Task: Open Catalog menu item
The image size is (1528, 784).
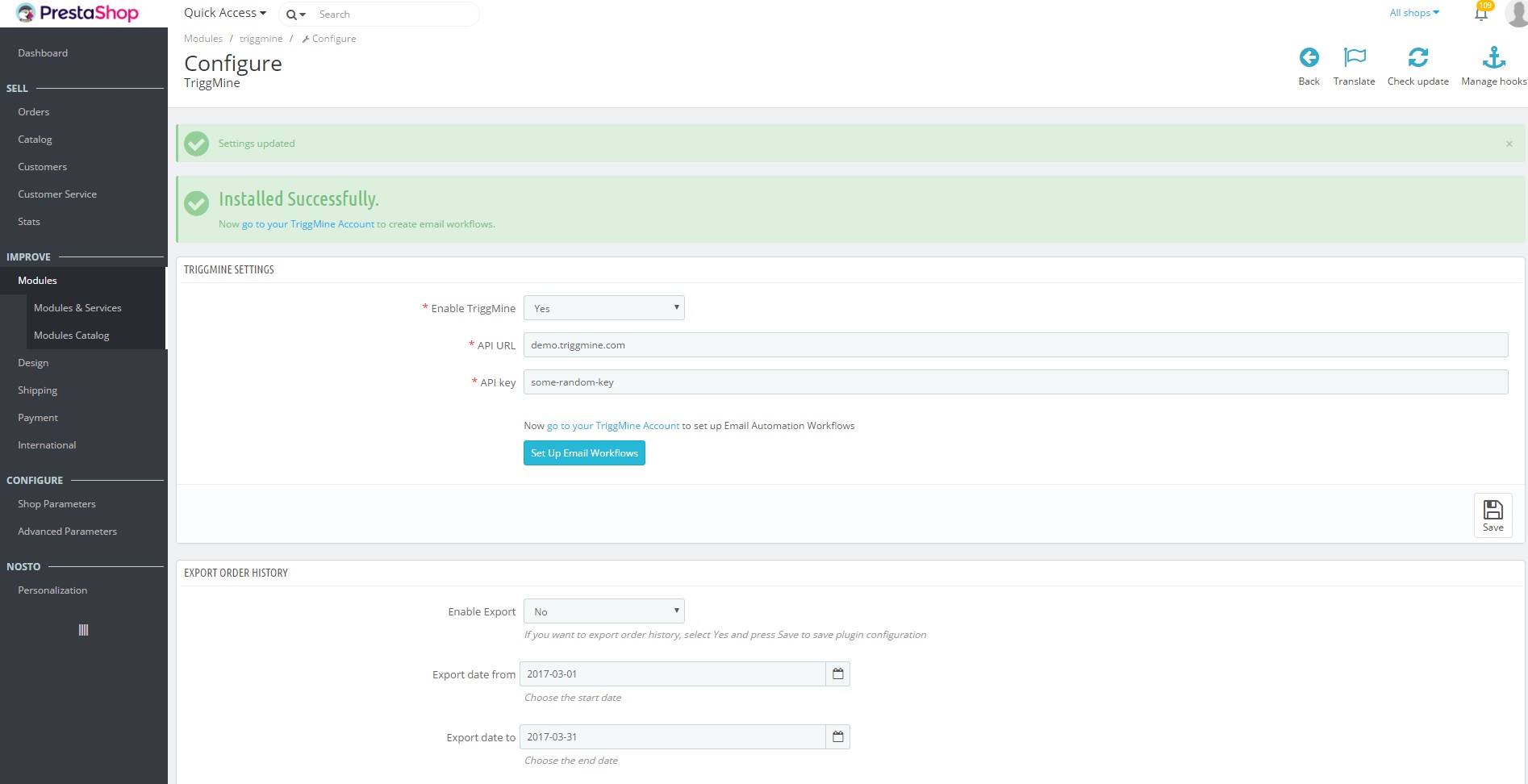Action: tap(35, 140)
